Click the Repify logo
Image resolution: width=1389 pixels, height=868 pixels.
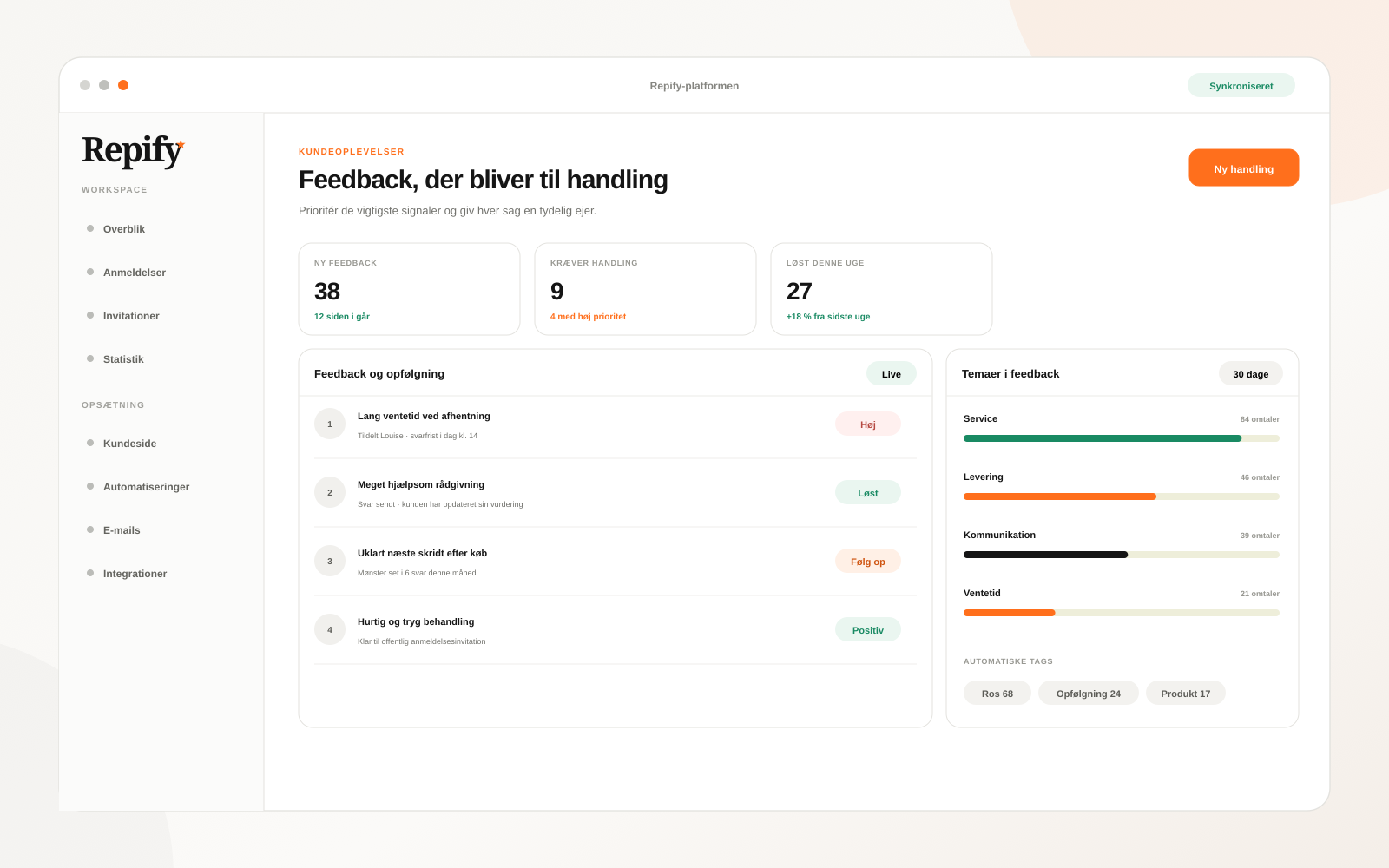134,150
